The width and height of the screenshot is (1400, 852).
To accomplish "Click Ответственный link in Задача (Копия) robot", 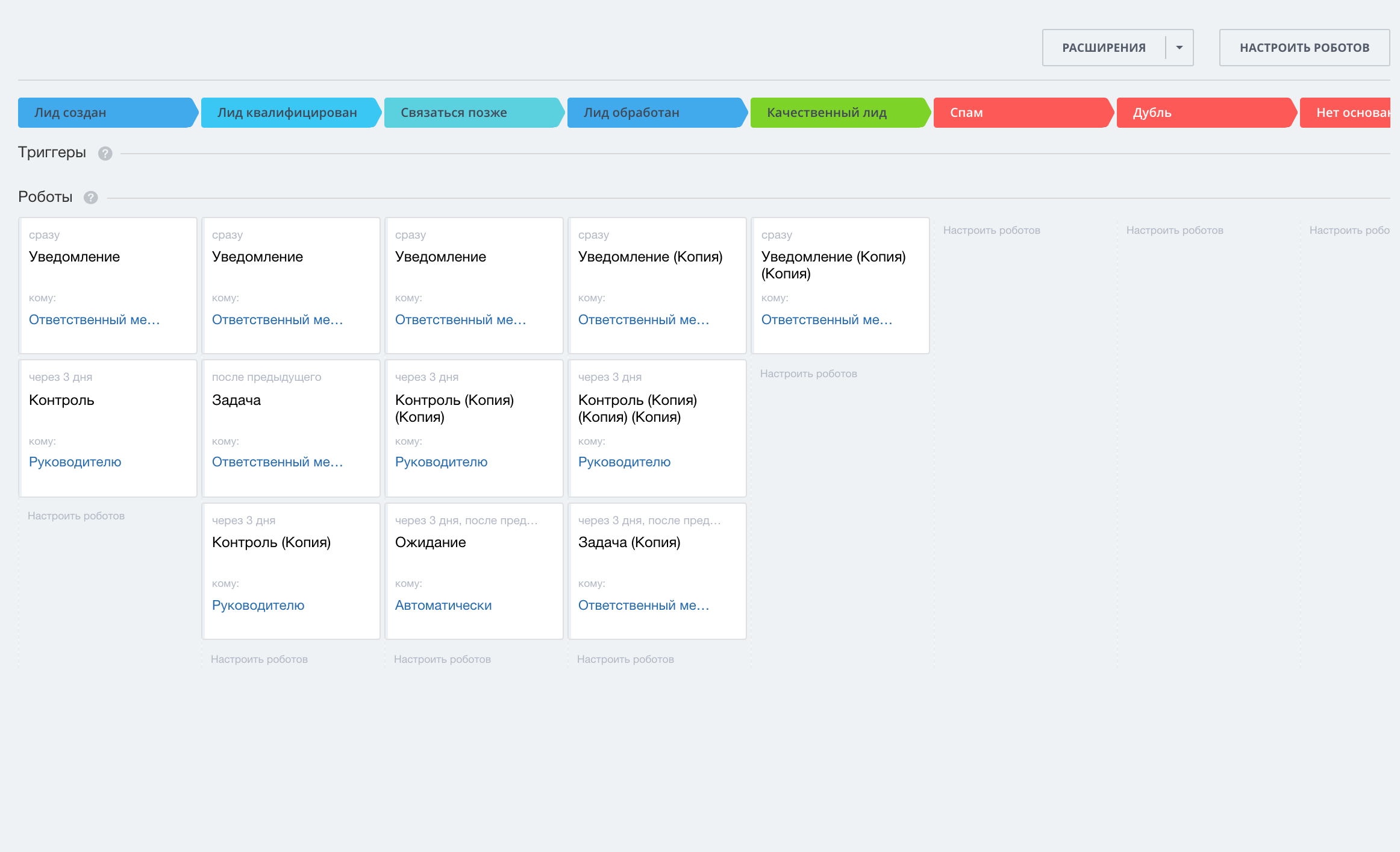I will pos(643,605).
